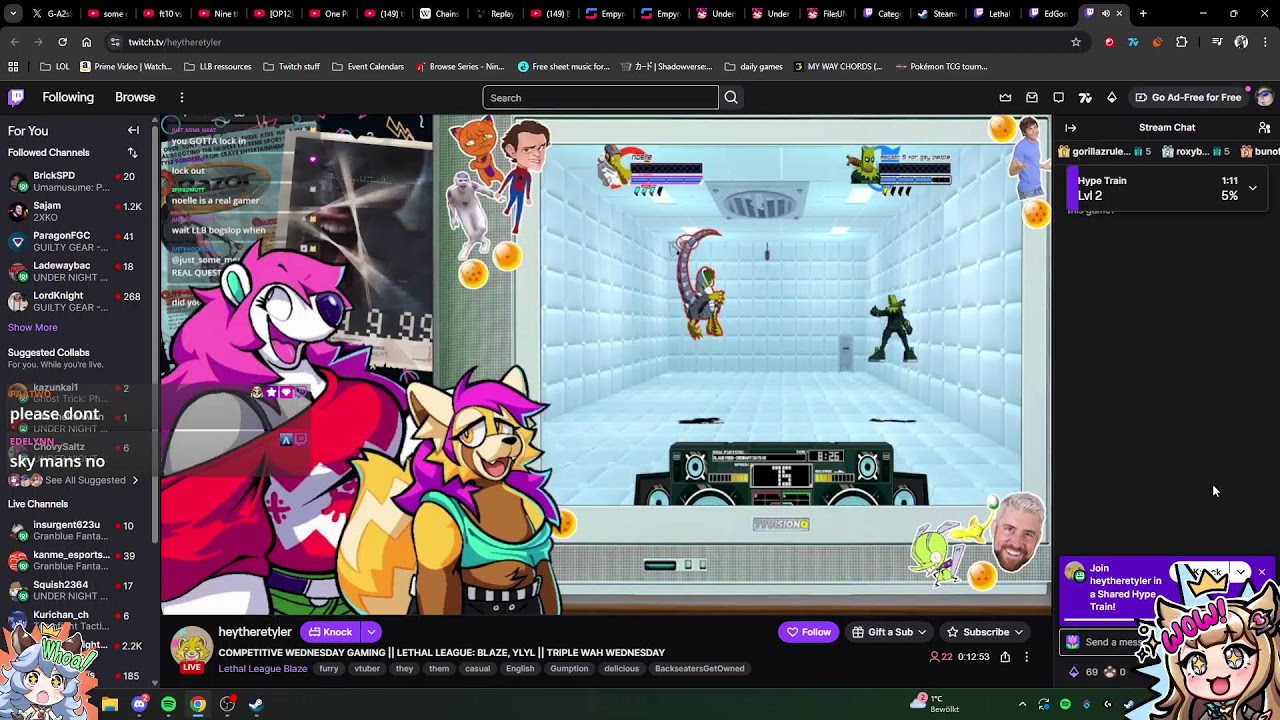Open the chat community users icon

tap(1264, 127)
